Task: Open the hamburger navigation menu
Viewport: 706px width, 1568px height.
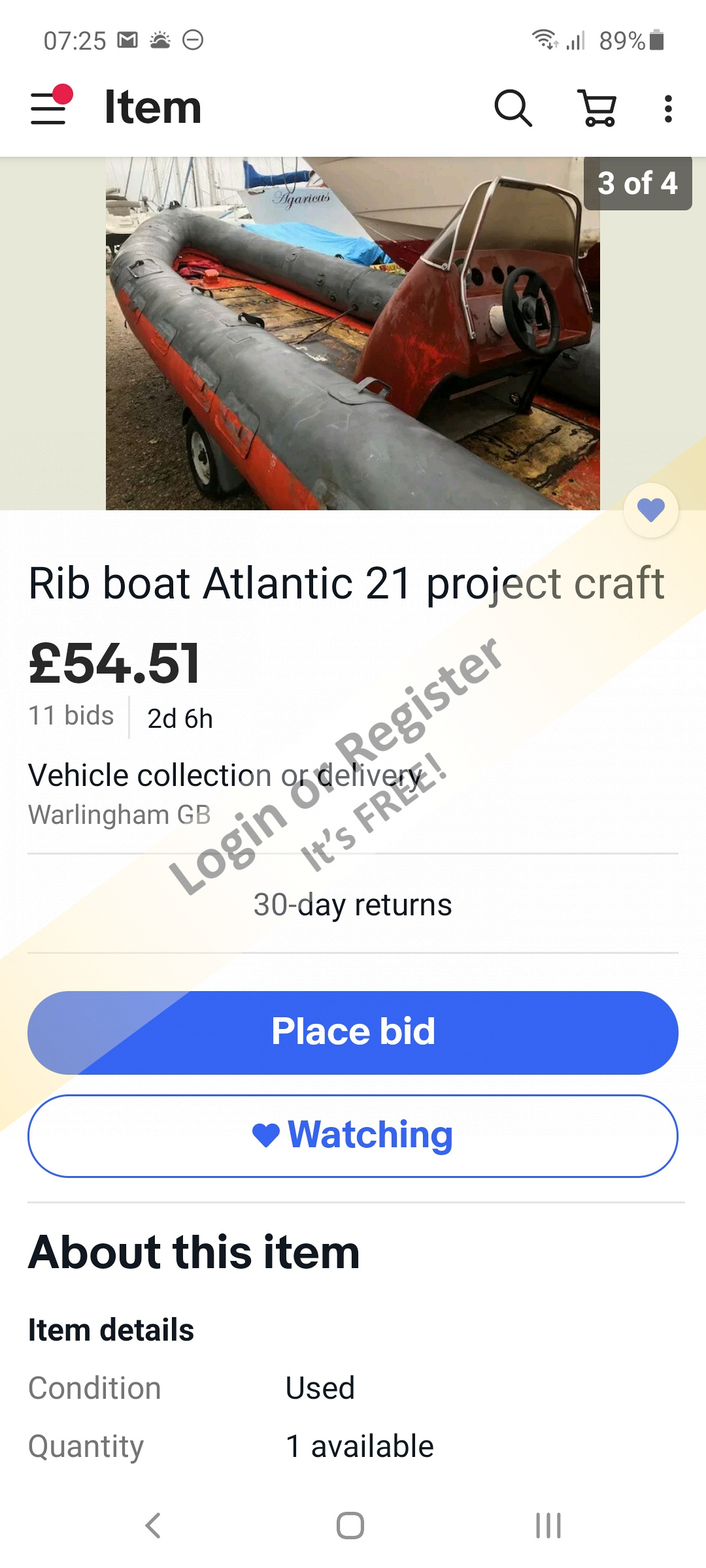Action: 50,107
